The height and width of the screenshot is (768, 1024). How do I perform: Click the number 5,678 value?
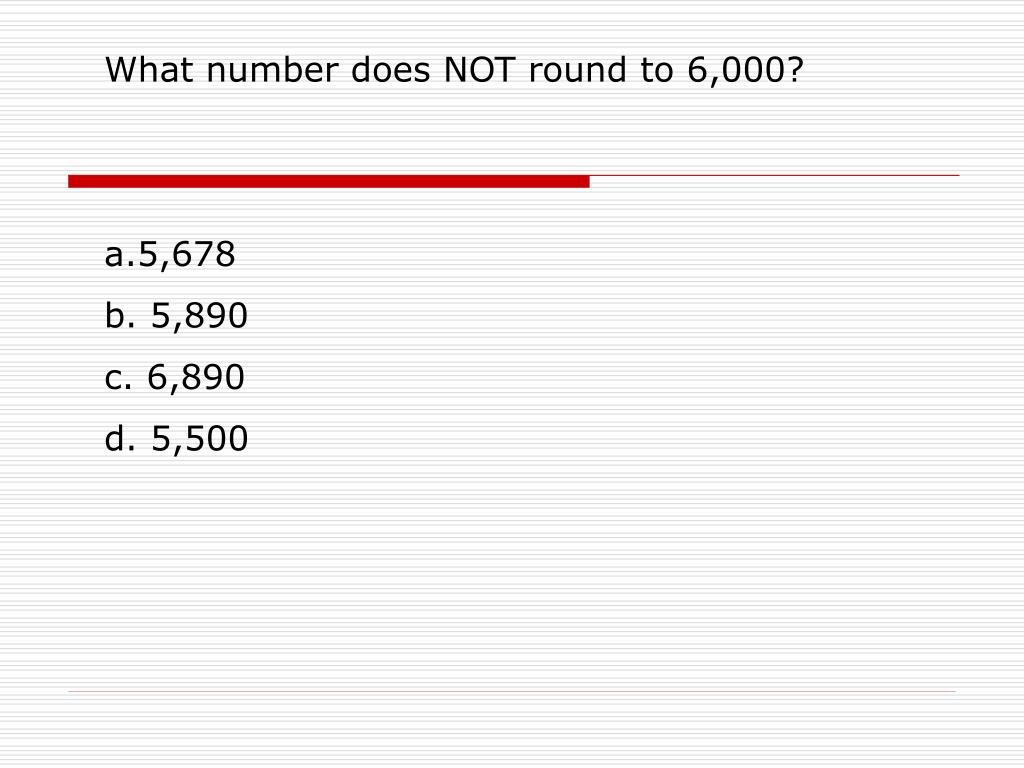click(x=187, y=255)
